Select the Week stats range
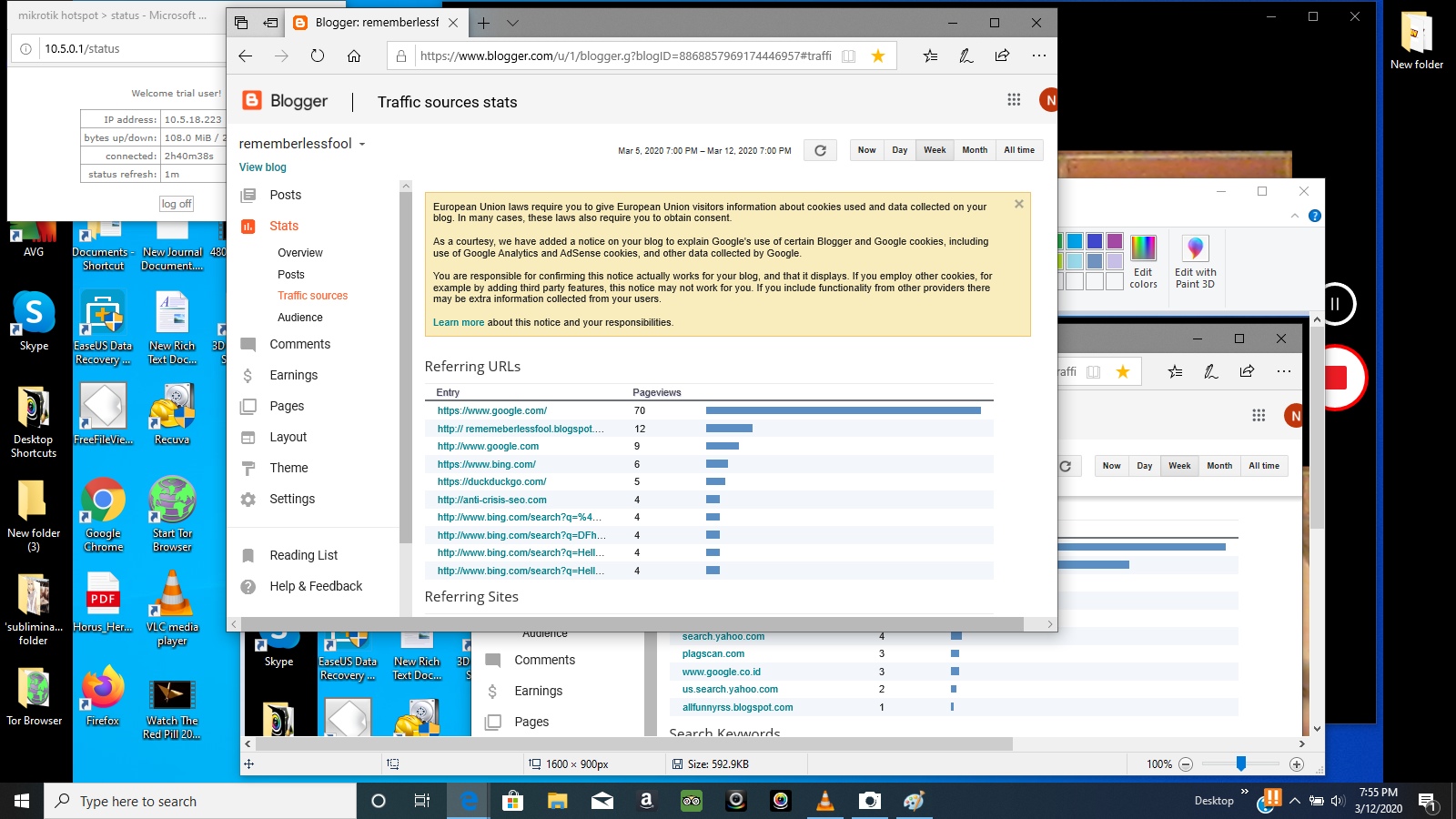This screenshot has width=1456, height=819. click(935, 150)
